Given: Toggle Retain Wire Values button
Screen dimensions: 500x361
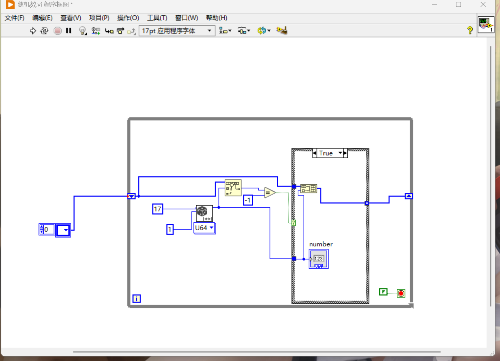Looking at the screenshot, I should (96, 31).
